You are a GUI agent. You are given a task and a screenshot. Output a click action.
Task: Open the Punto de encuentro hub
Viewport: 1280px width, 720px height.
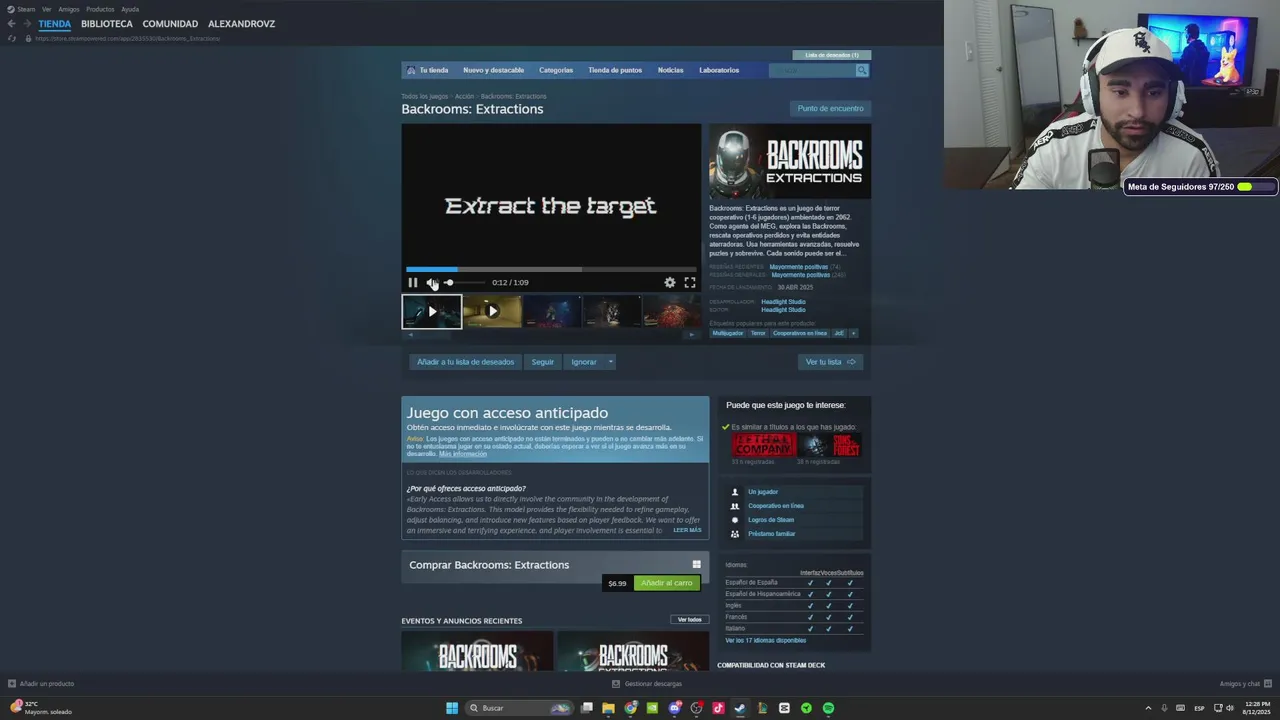tap(830, 108)
